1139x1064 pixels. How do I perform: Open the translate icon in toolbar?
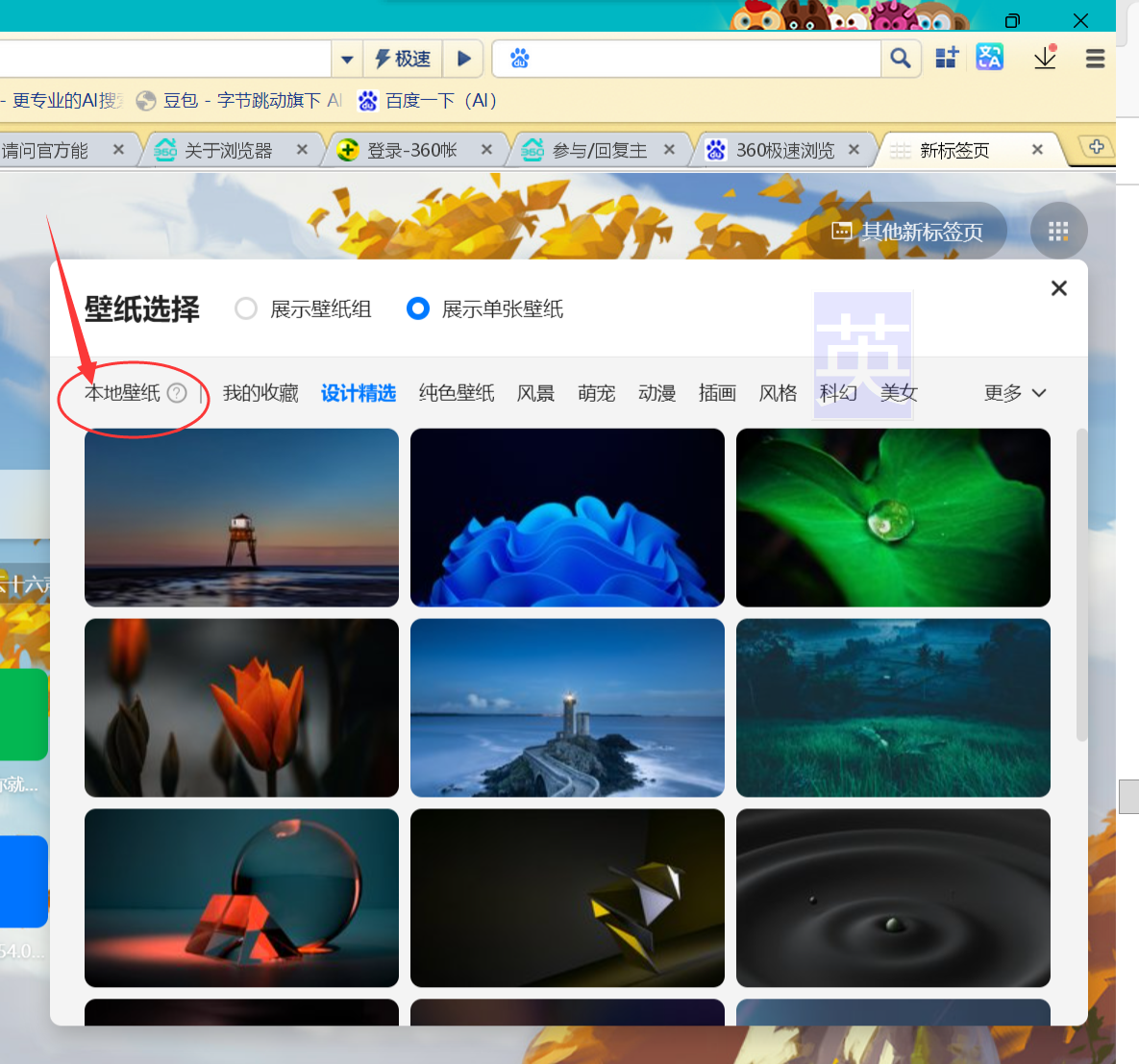click(x=989, y=58)
